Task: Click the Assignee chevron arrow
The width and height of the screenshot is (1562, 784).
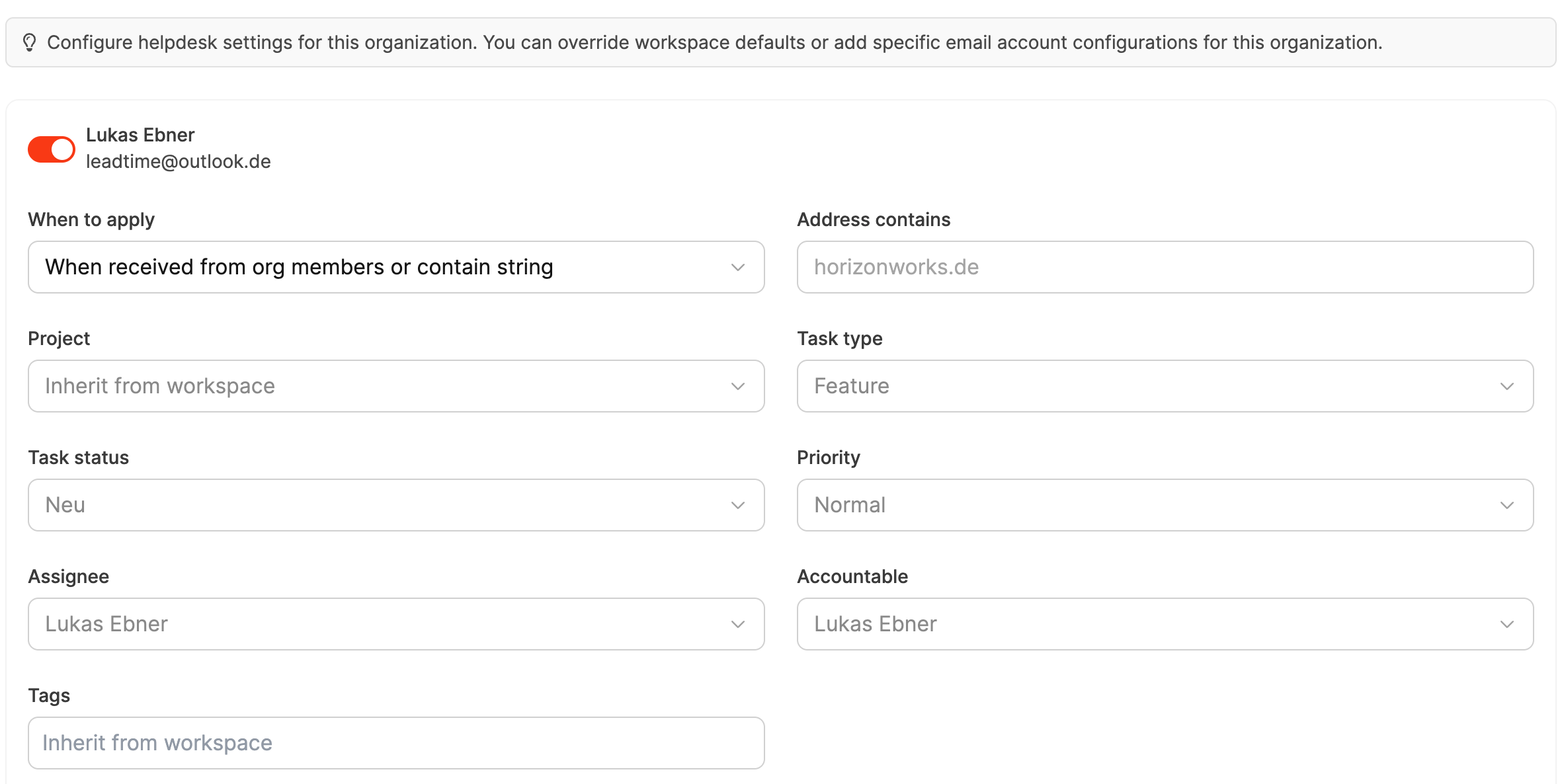Action: (x=738, y=624)
